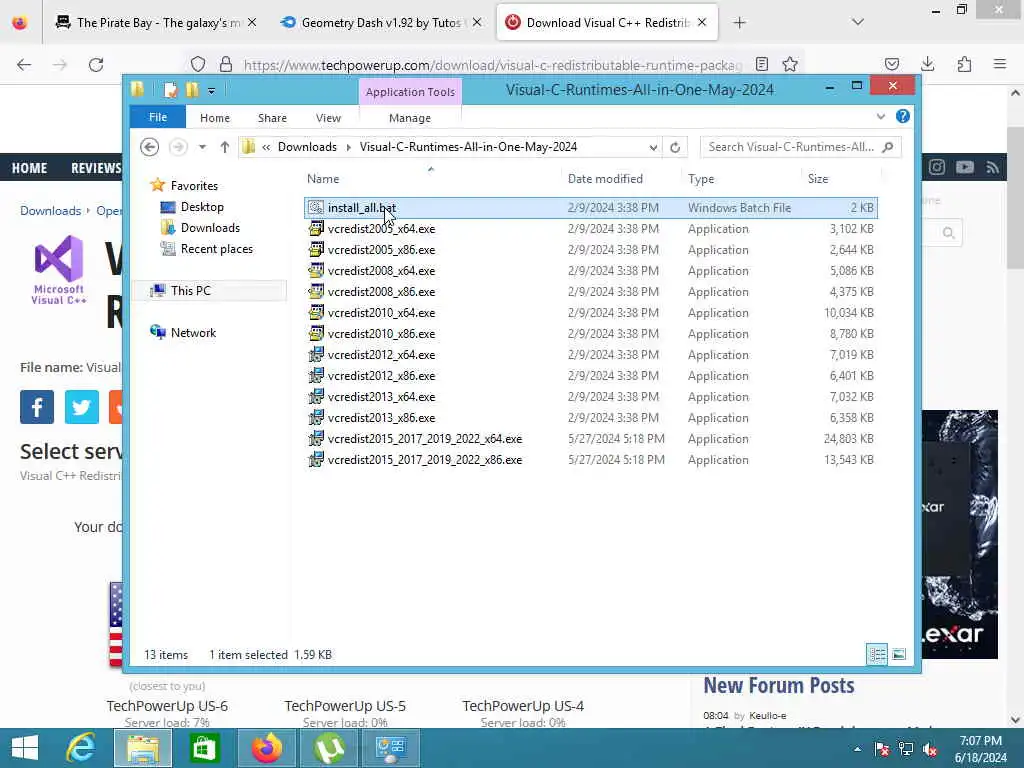Viewport: 1024px width, 768px height.
Task: Launch Internet Explorer from taskbar
Action: (x=81, y=748)
